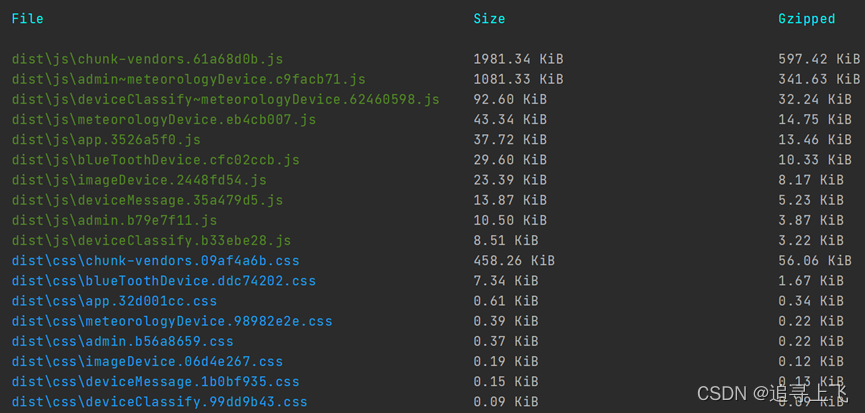Select blueToothDevice.cfc02ccb.js output line
The height and width of the screenshot is (413, 865).
pyautogui.click(x=156, y=160)
